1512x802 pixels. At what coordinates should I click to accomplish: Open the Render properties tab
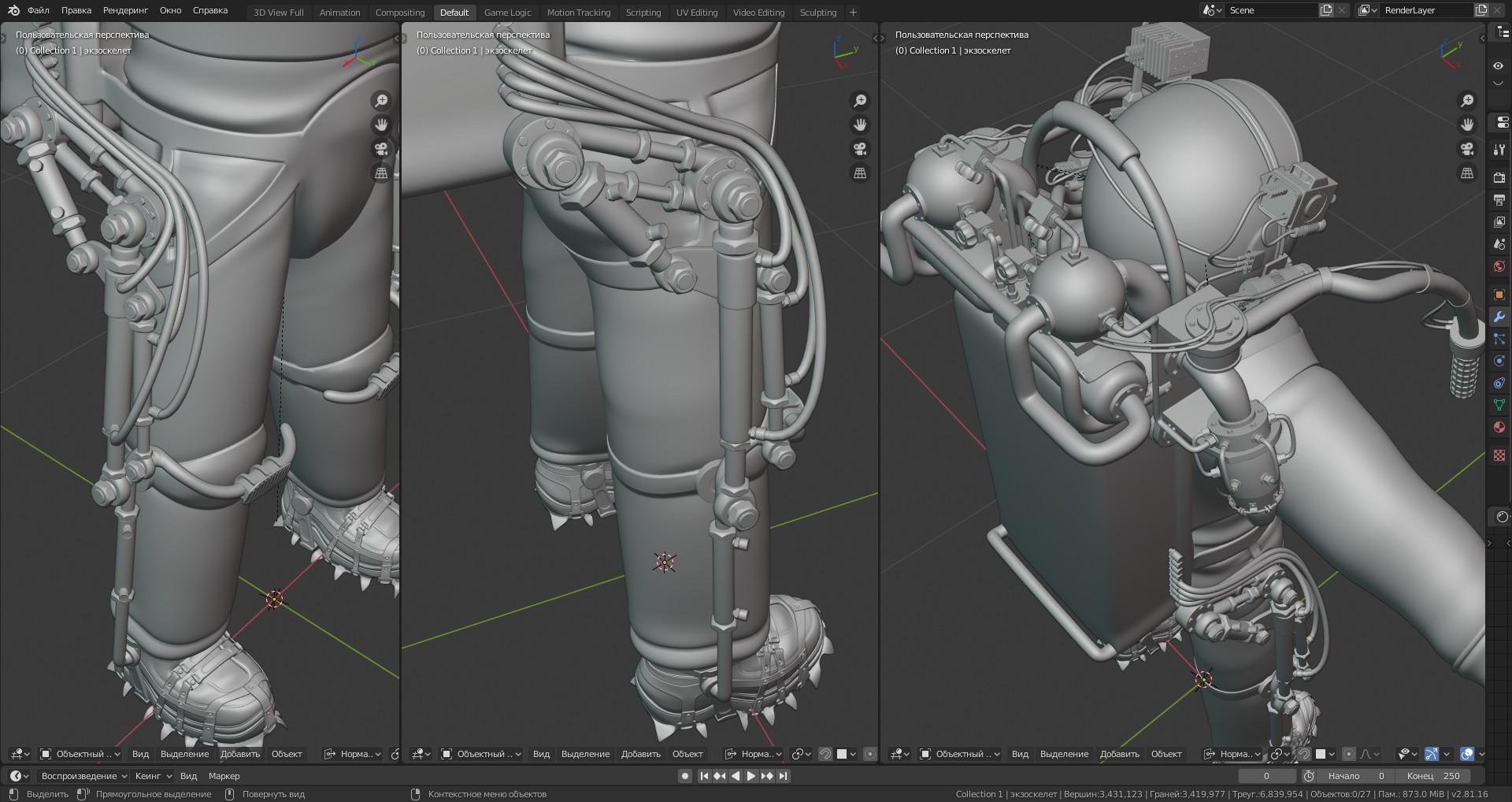[x=1499, y=178]
